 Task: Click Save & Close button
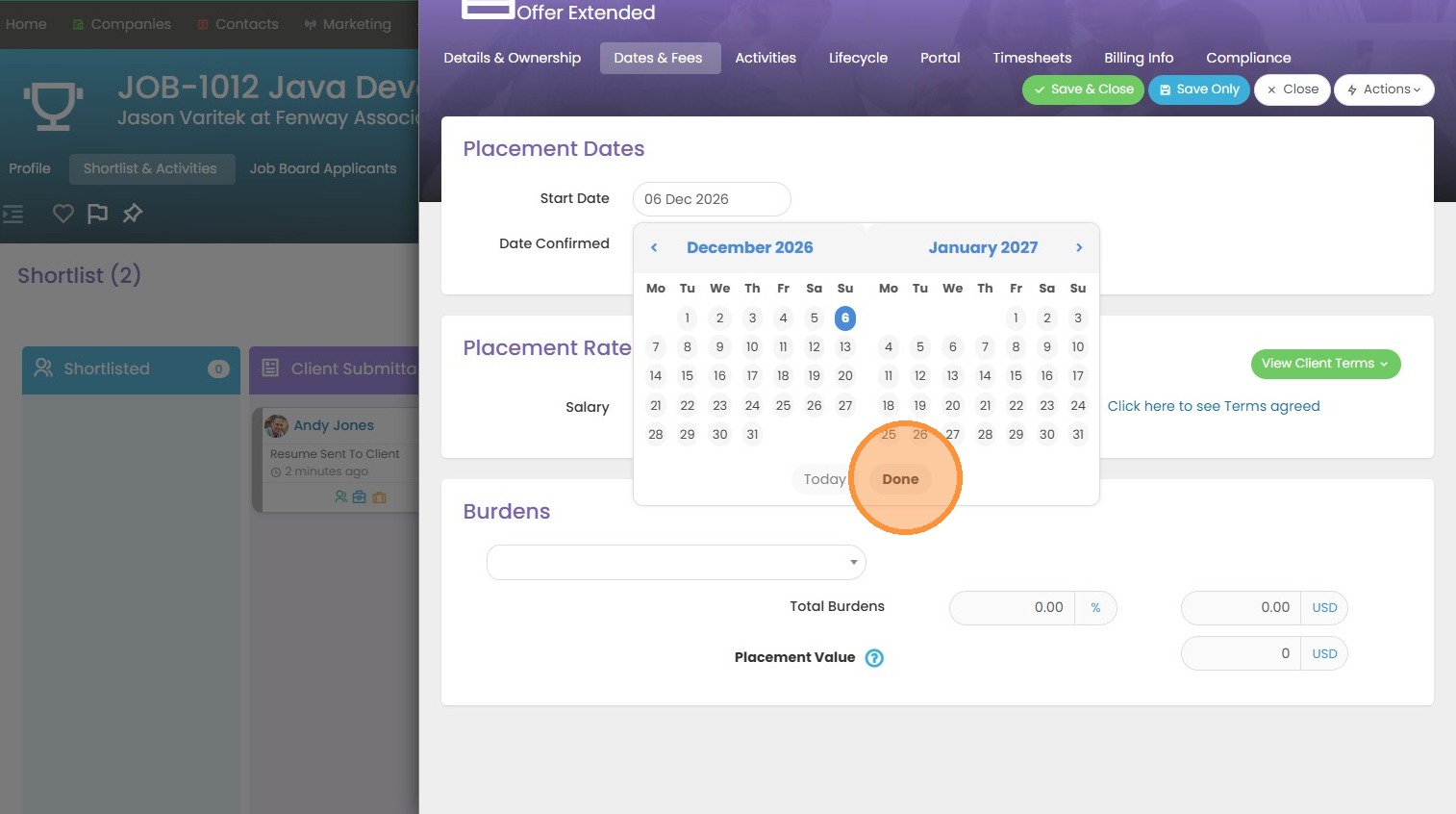click(x=1083, y=89)
